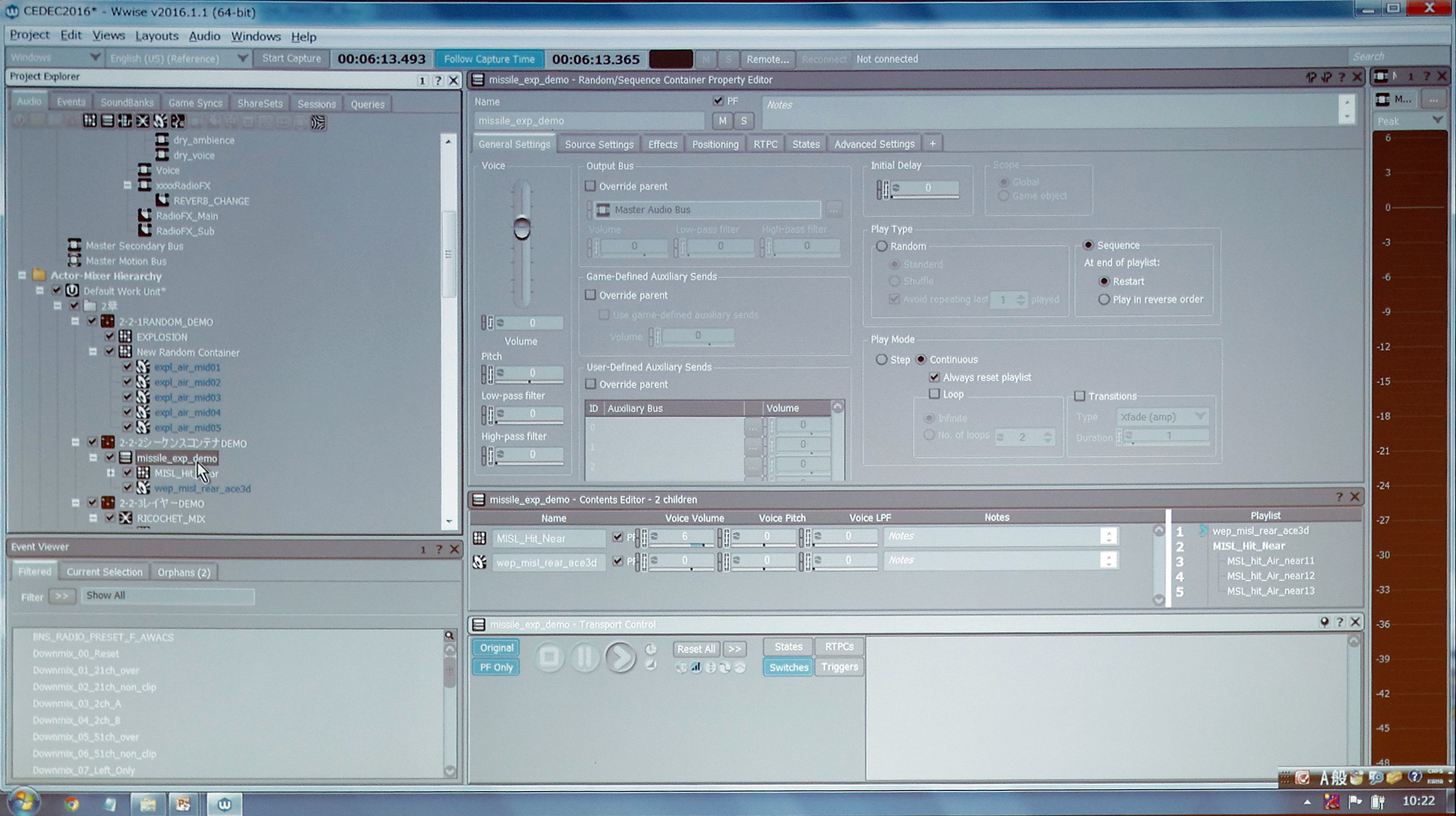Switch to the Source Settings tab
Screen dimensions: 1456x816
click(599, 144)
